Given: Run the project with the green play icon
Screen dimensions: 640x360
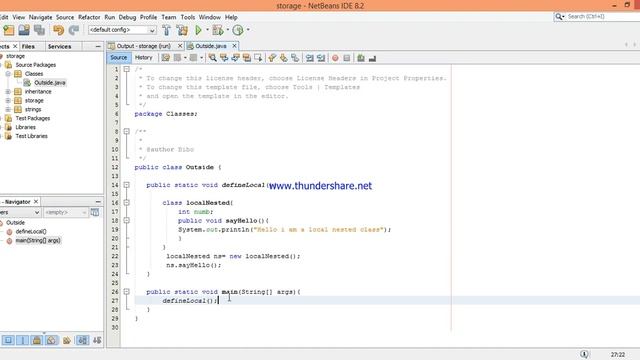Looking at the screenshot, I should [x=198, y=30].
